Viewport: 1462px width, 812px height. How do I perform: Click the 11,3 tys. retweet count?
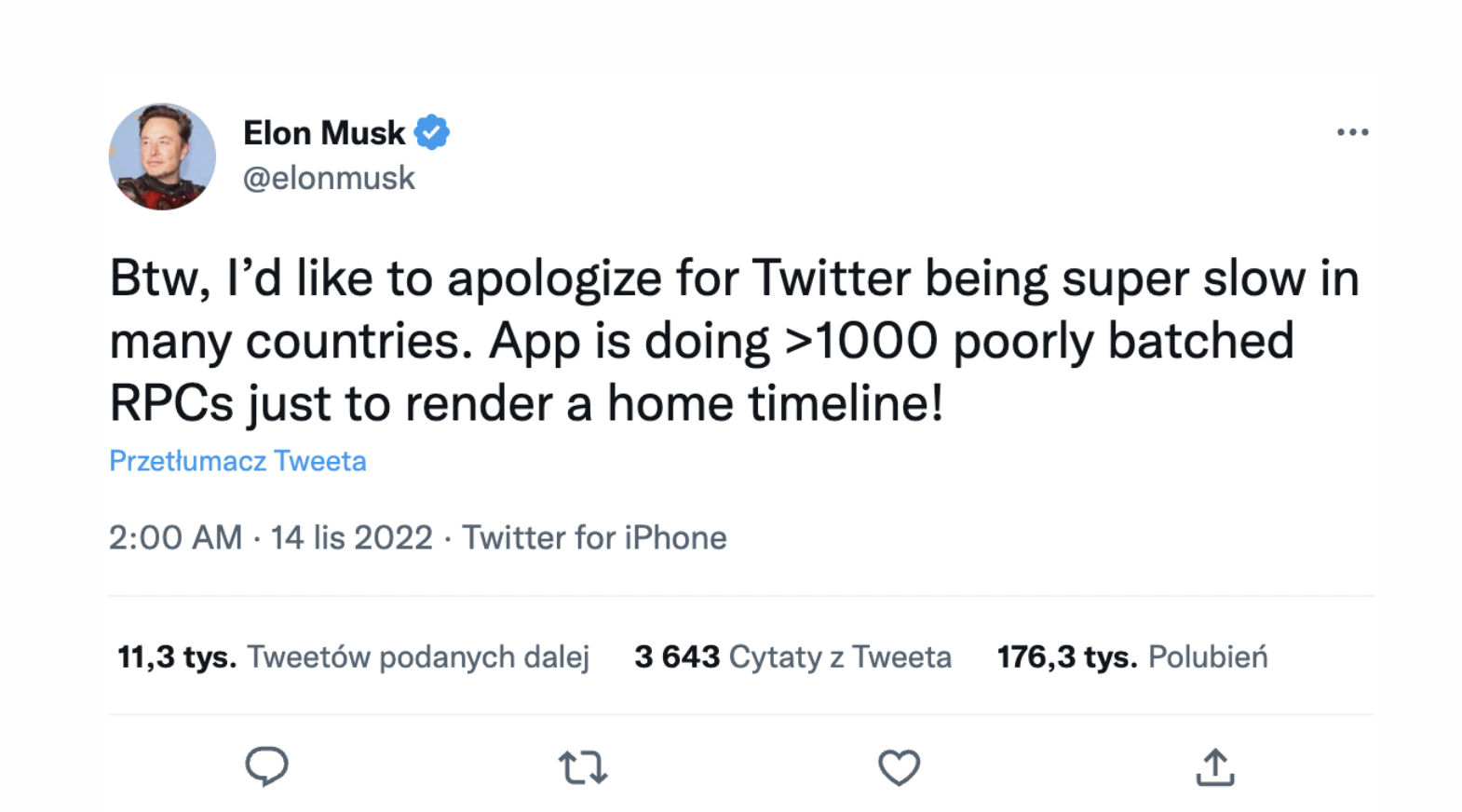[177, 657]
